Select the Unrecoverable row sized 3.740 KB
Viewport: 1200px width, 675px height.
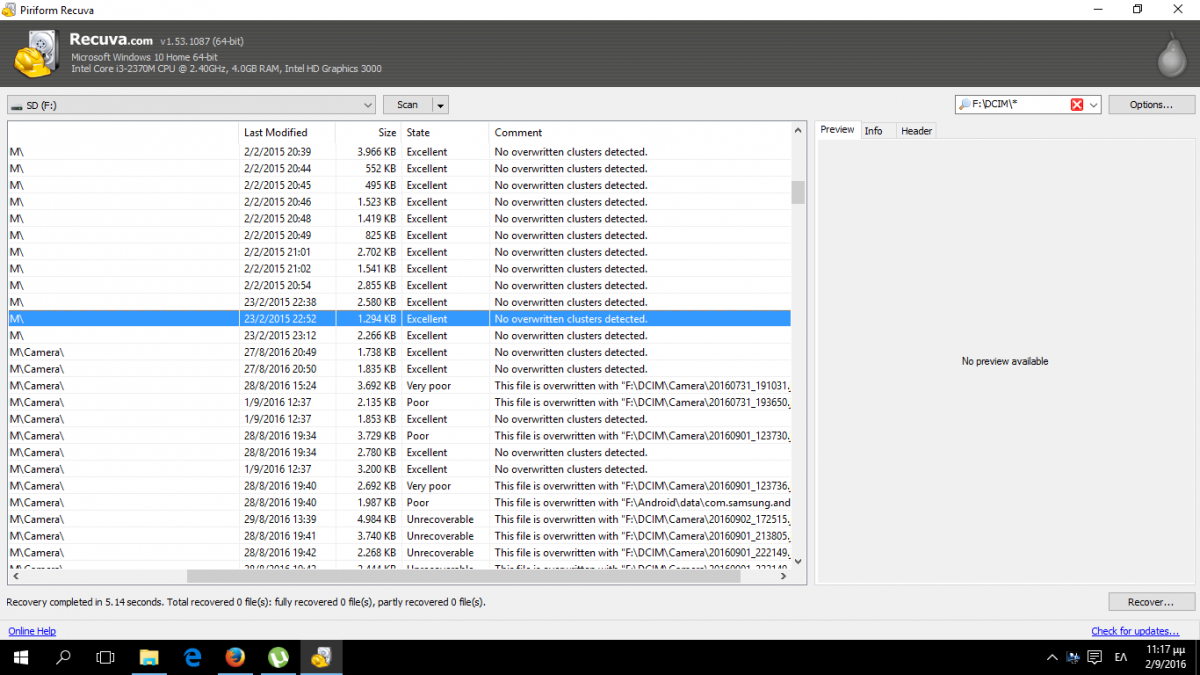click(x=399, y=536)
